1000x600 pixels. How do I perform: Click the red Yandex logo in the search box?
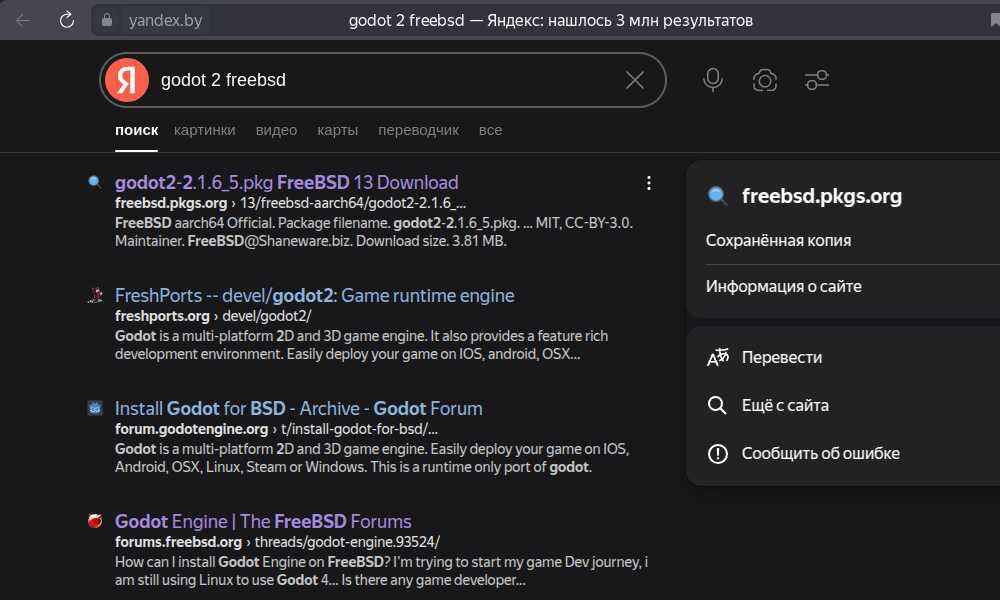click(x=127, y=80)
